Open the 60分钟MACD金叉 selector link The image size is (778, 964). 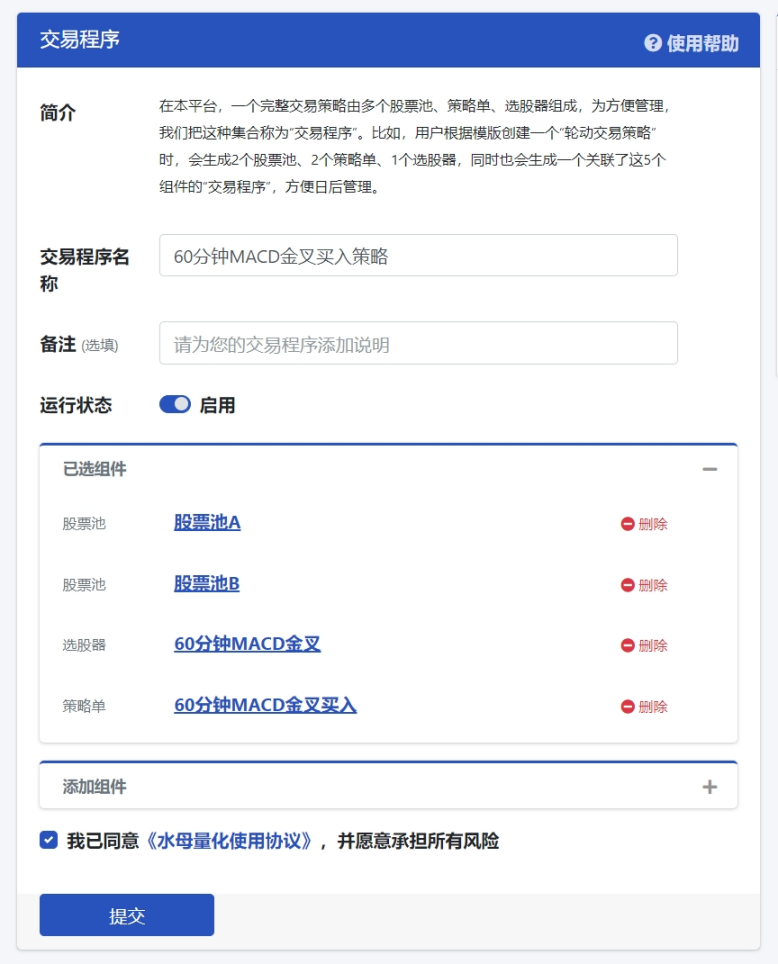tap(247, 644)
